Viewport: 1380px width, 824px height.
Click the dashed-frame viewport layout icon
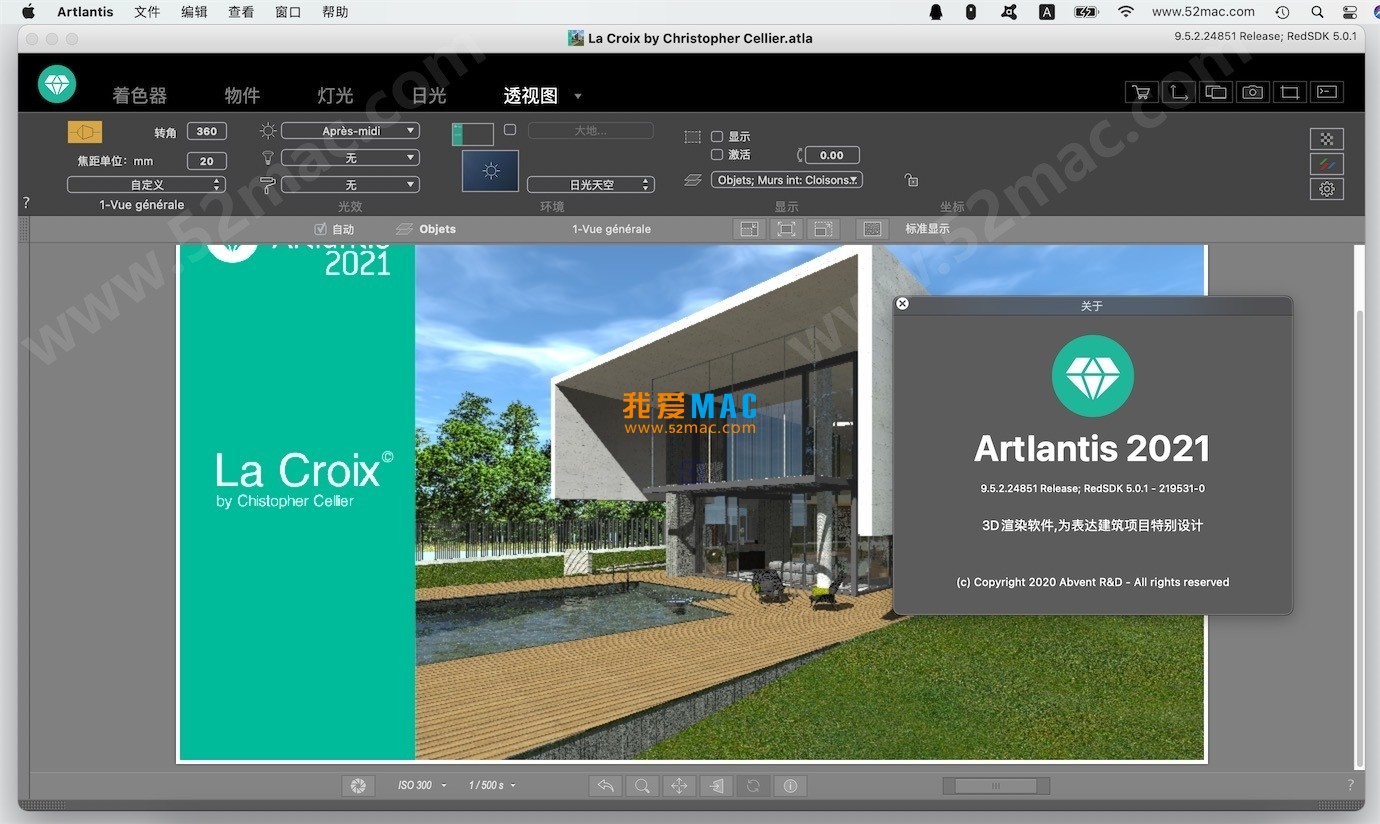[x=823, y=229]
